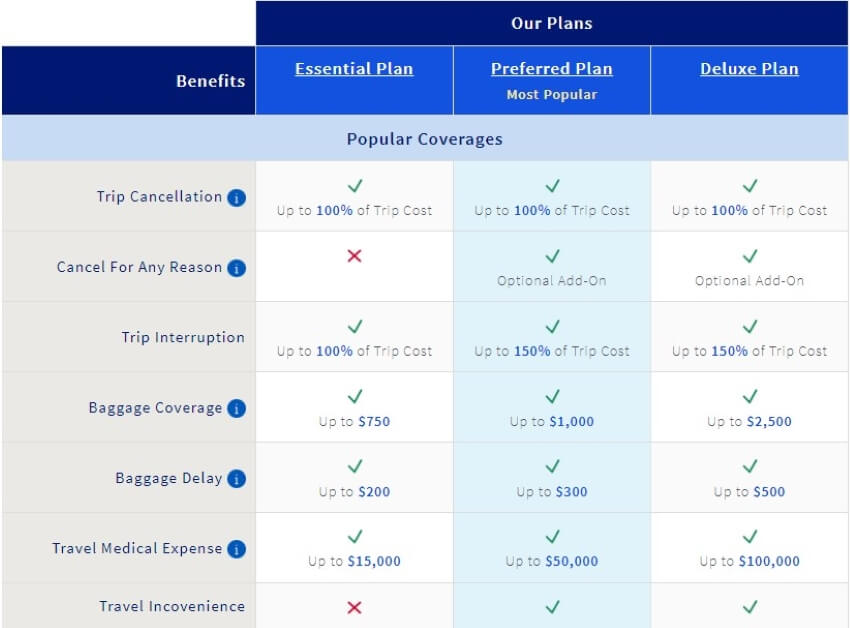Viewport: 850px width, 628px height.
Task: Click Deluxe Plan's Baggage Coverage green checkmark
Action: point(750,397)
